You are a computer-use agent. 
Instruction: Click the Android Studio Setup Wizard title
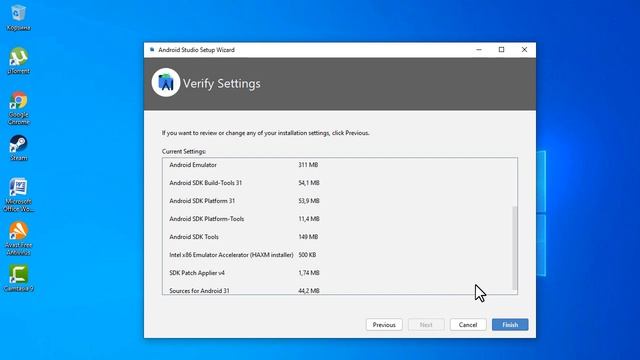click(196, 50)
